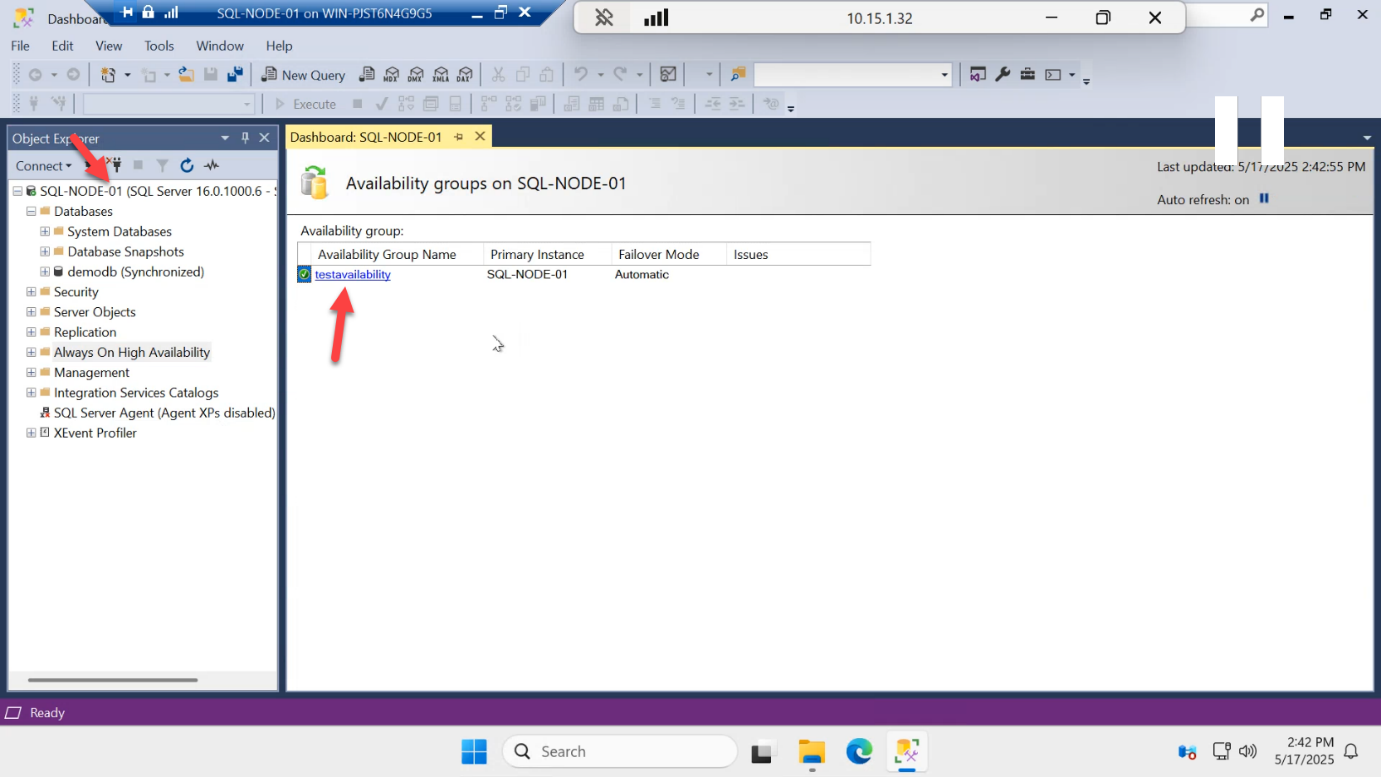Open the Edit menu
Image resolution: width=1381 pixels, height=777 pixels.
[x=62, y=46]
